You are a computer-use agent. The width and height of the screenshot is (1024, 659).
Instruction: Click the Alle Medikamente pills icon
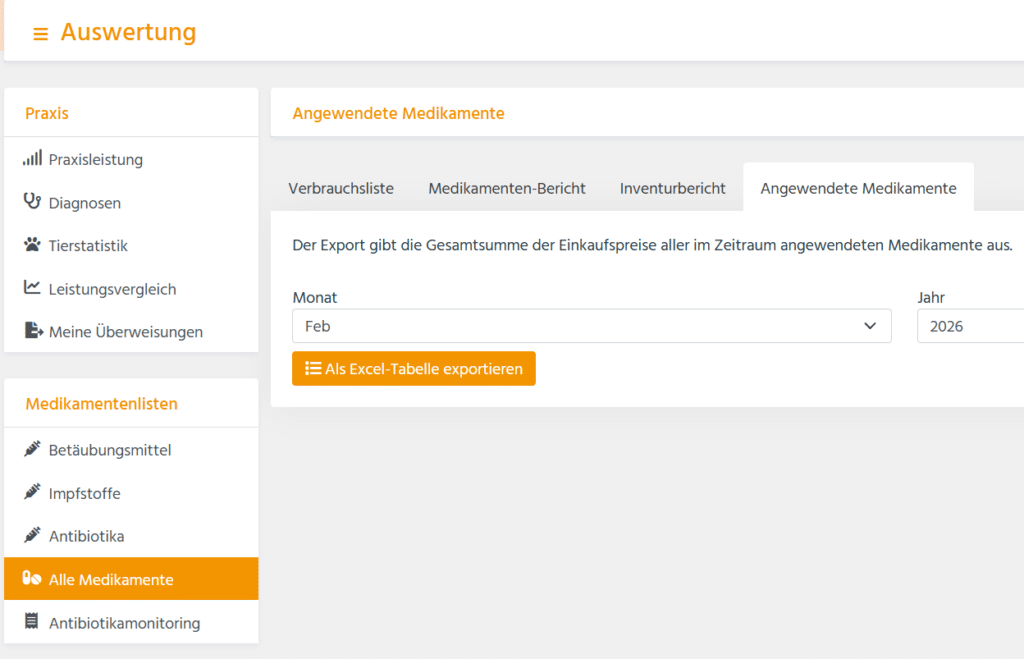coord(32,579)
